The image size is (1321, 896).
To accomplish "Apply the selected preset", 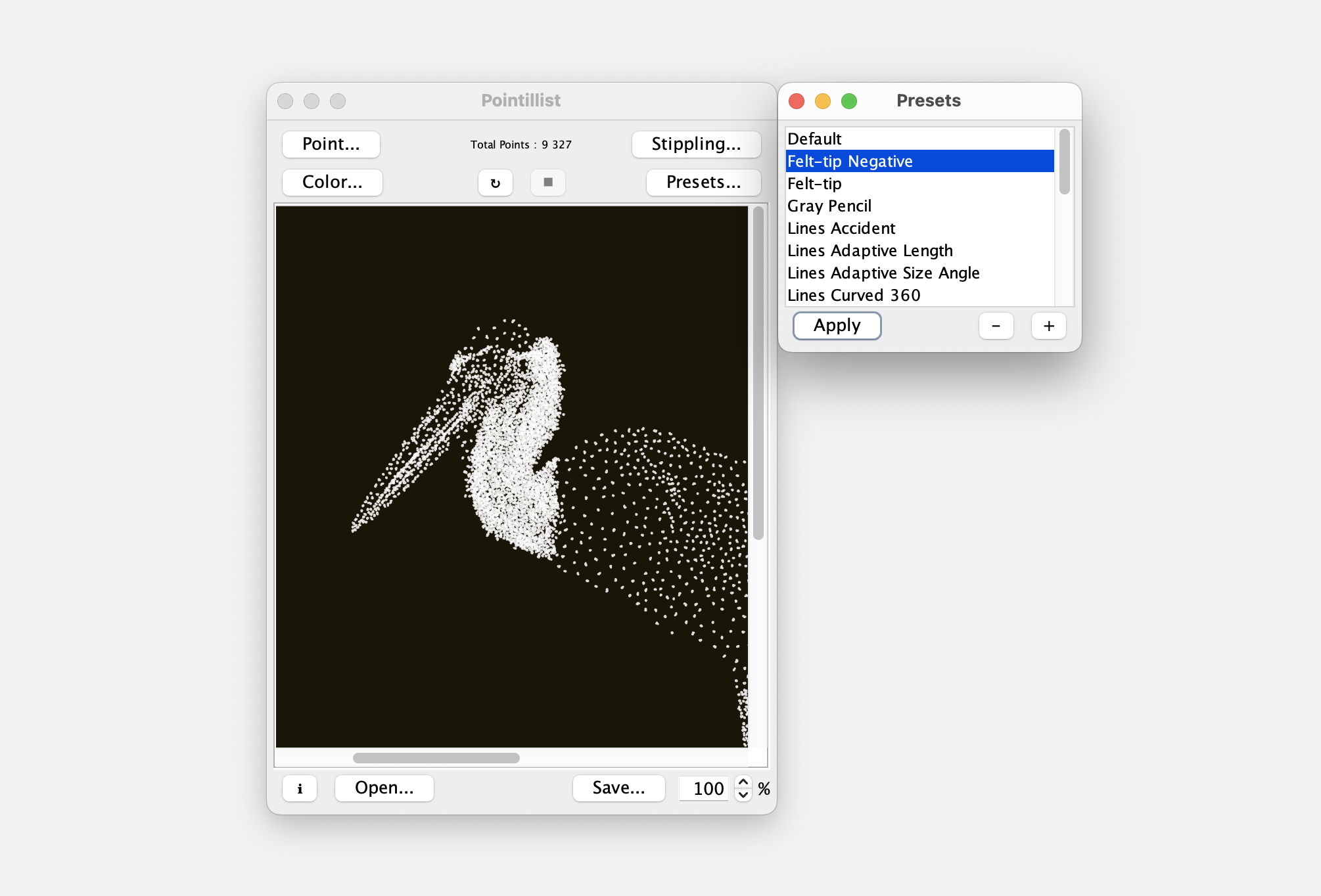I will (837, 326).
